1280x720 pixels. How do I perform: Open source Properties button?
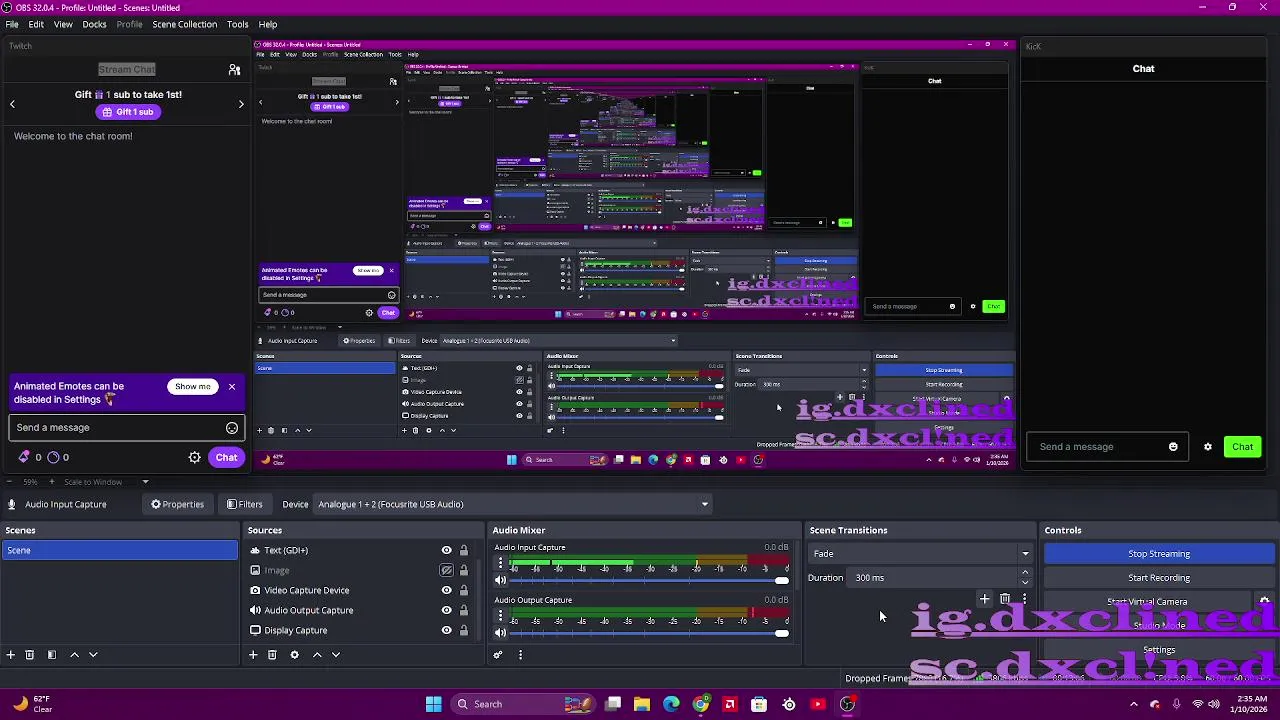177,505
